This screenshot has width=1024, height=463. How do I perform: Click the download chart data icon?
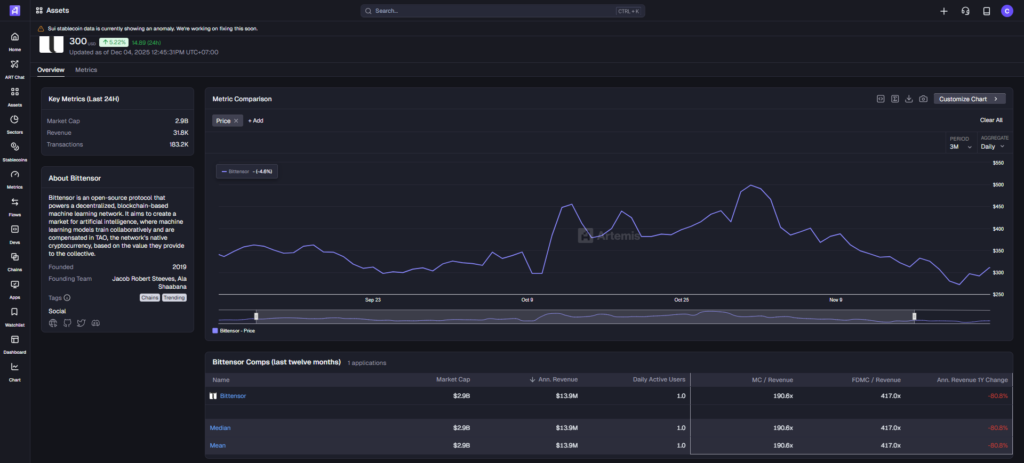(909, 99)
